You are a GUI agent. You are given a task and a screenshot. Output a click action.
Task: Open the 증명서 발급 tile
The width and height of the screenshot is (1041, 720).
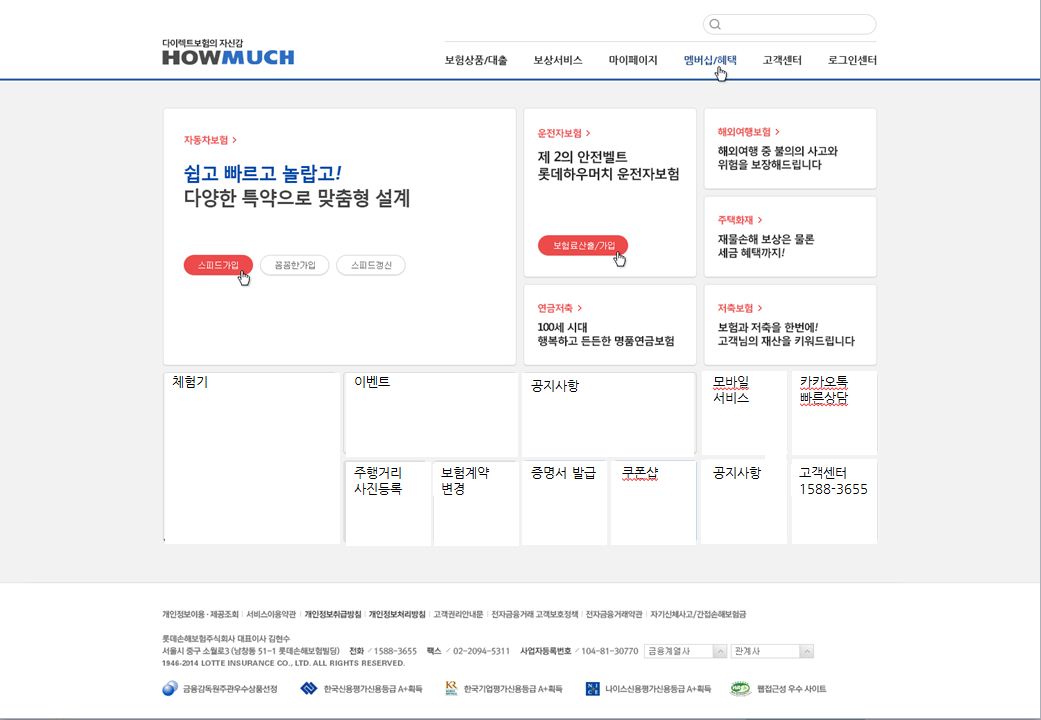click(564, 503)
